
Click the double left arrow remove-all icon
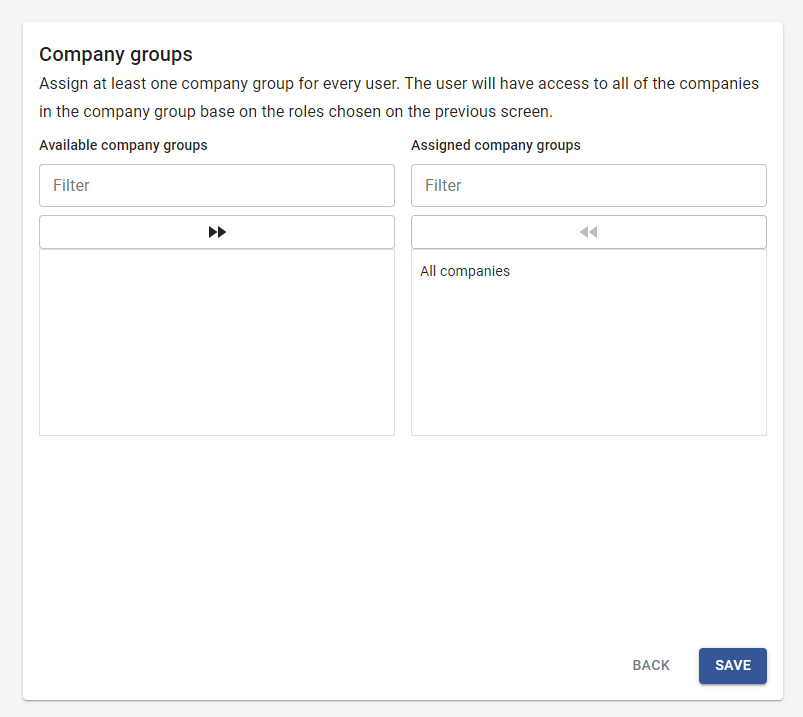[588, 232]
